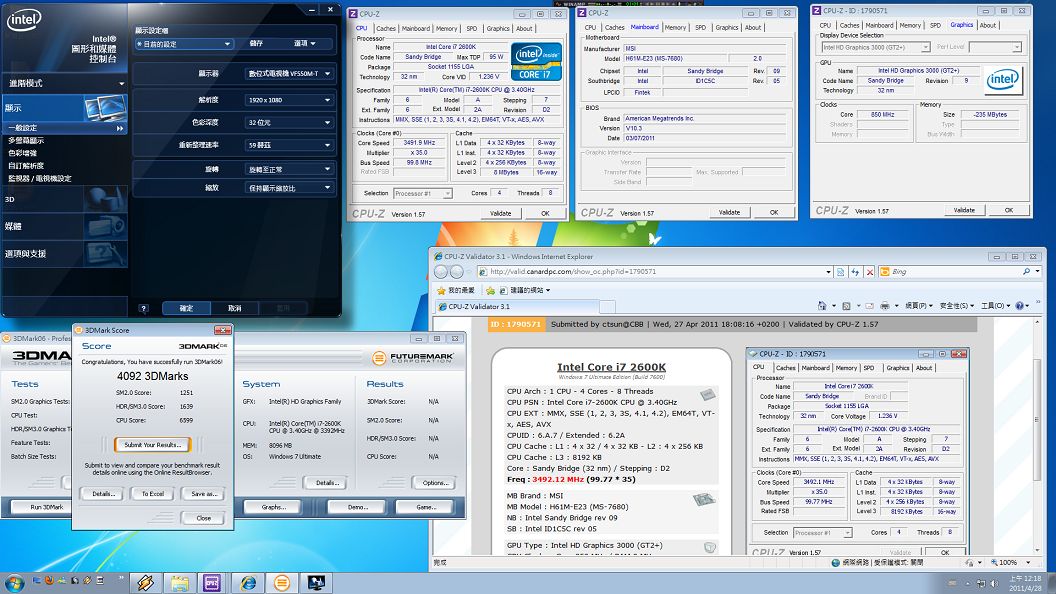Click the volume icon in system tray
Viewport: 1056px width, 594px height.
point(994,583)
